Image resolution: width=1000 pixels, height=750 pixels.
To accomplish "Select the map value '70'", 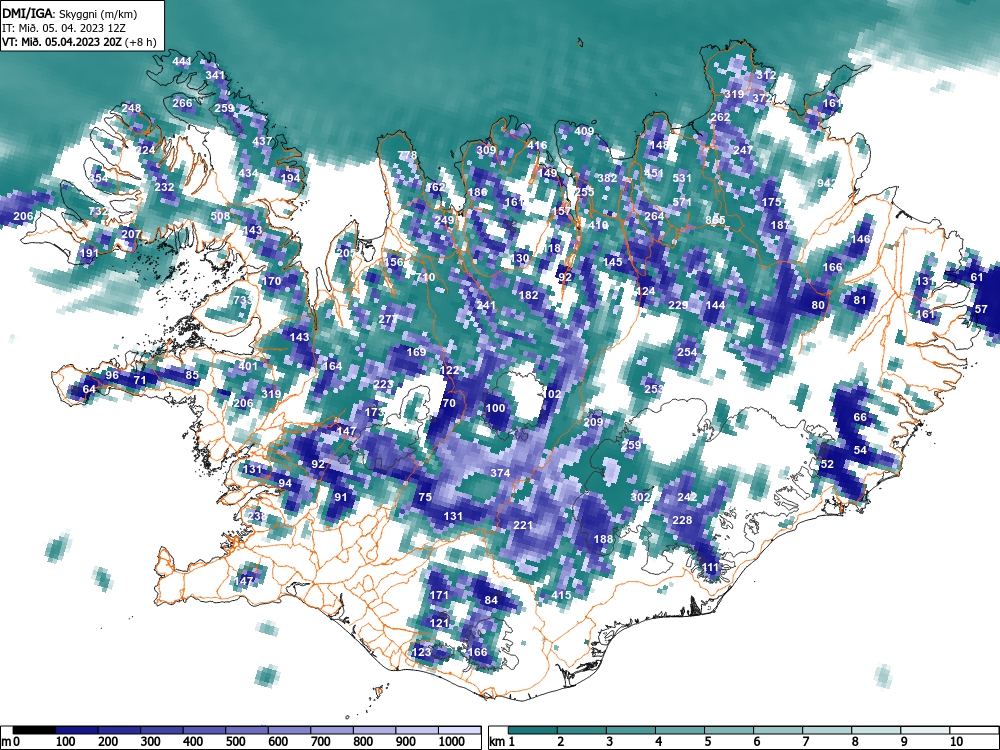I will pos(449,403).
